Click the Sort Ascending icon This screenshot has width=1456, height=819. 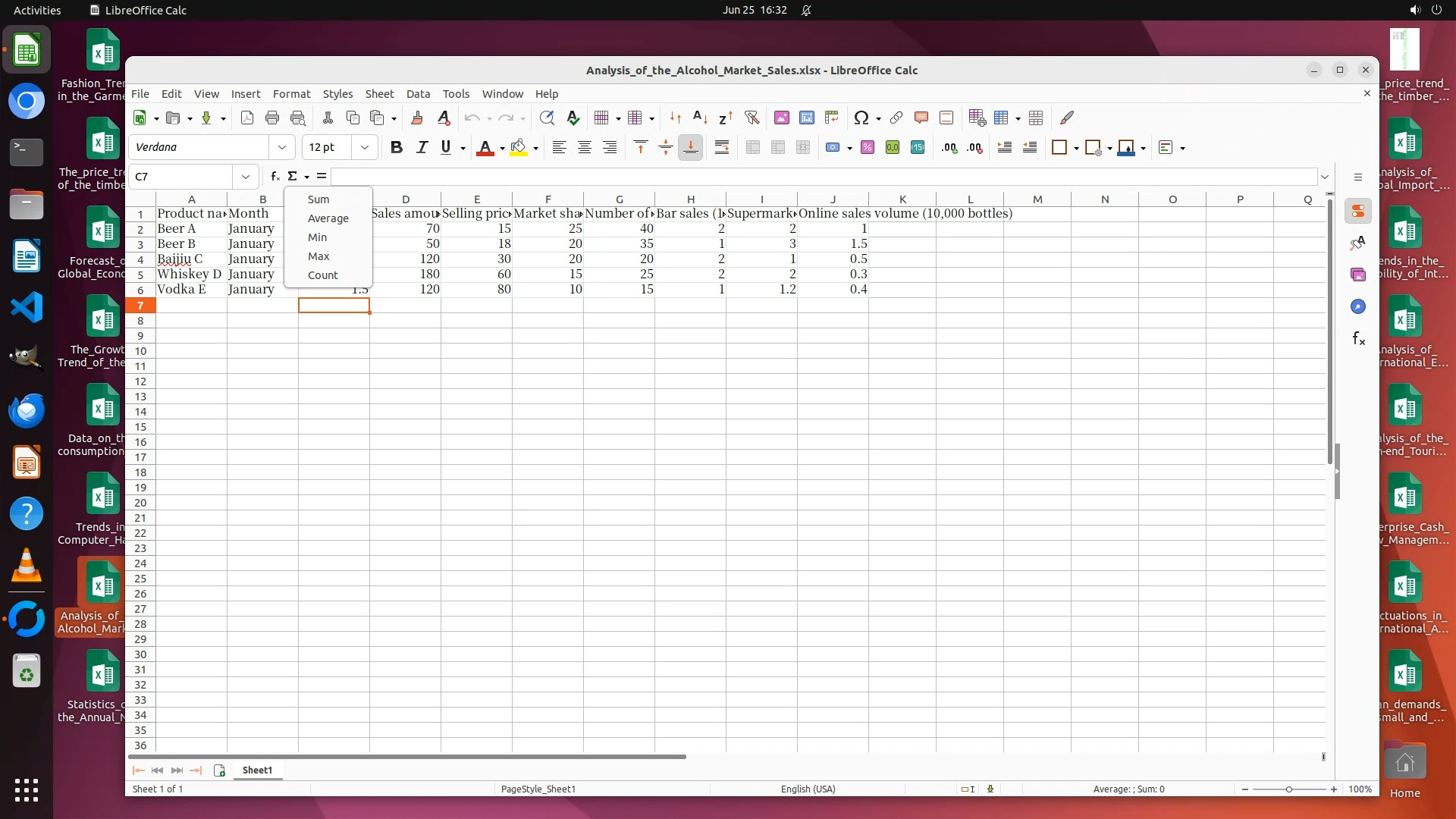[x=701, y=118]
